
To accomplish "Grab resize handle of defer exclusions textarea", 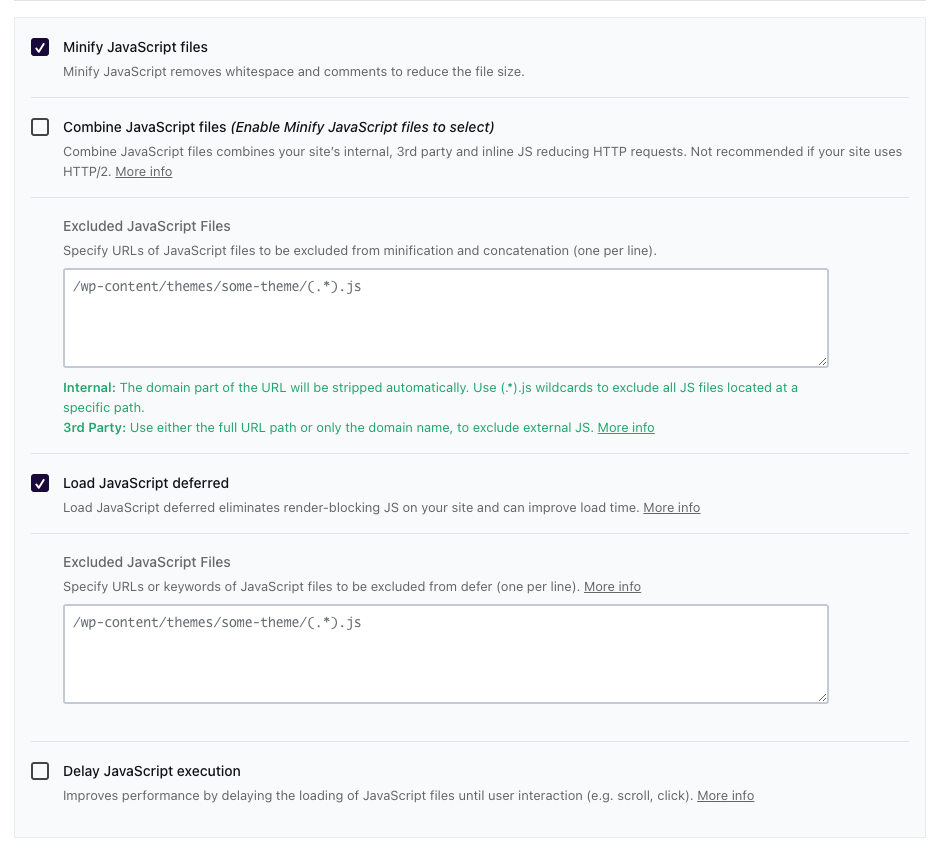I will [x=822, y=697].
